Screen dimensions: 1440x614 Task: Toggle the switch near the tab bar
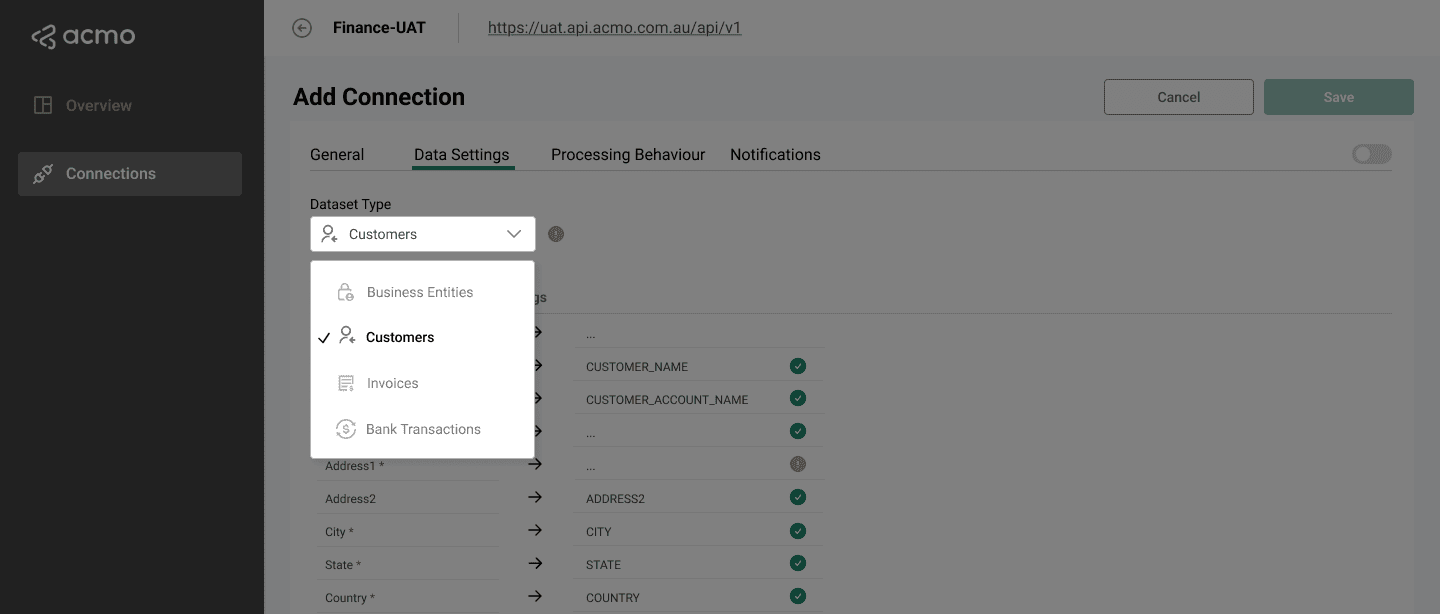pyautogui.click(x=1371, y=153)
